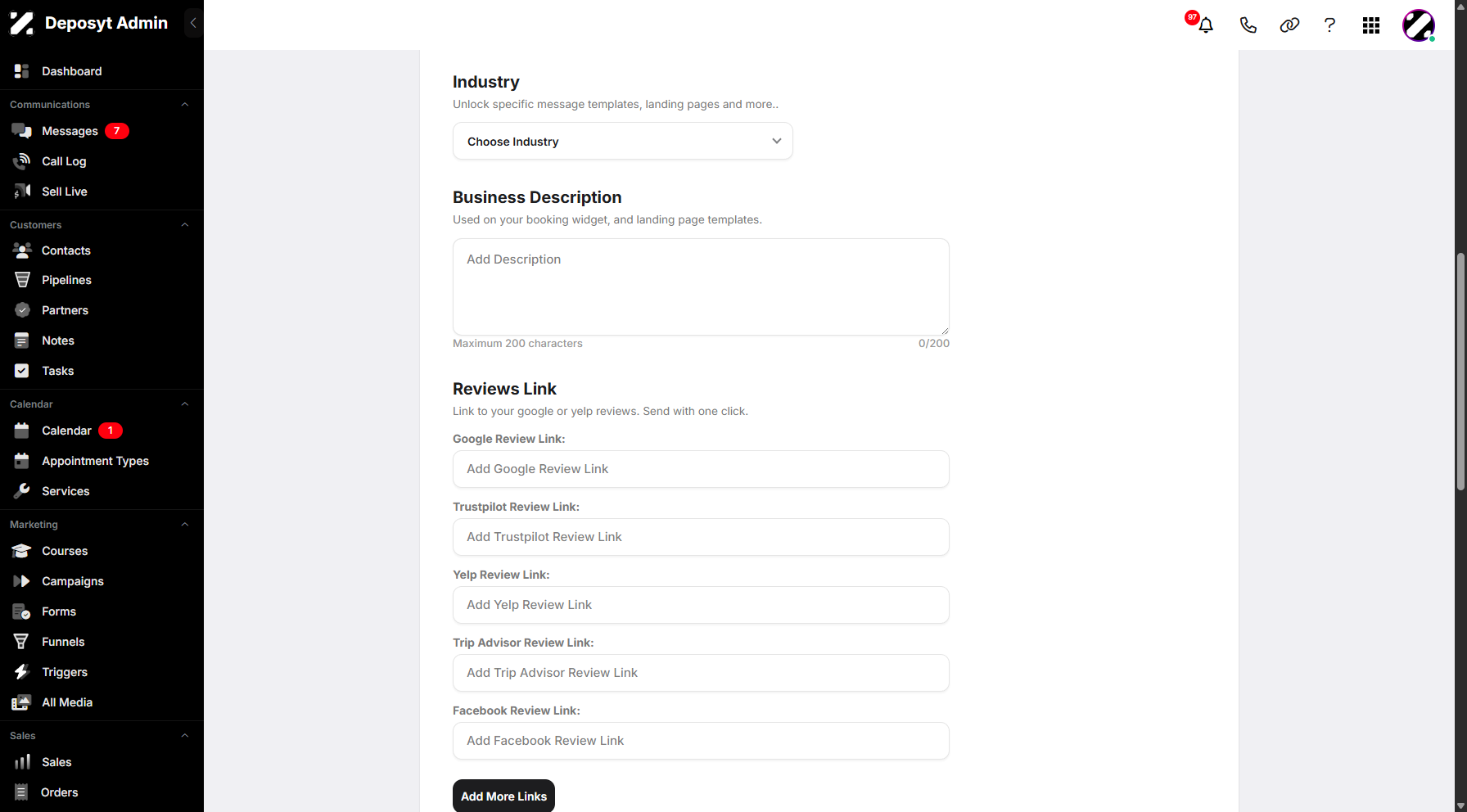Click the Trip Advisor Review Link field
Viewport: 1467px width, 812px height.
tap(701, 673)
